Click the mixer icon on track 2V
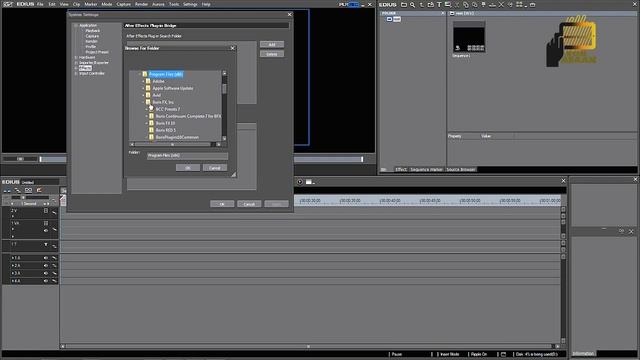This screenshot has height=360, width=640. 54,212
